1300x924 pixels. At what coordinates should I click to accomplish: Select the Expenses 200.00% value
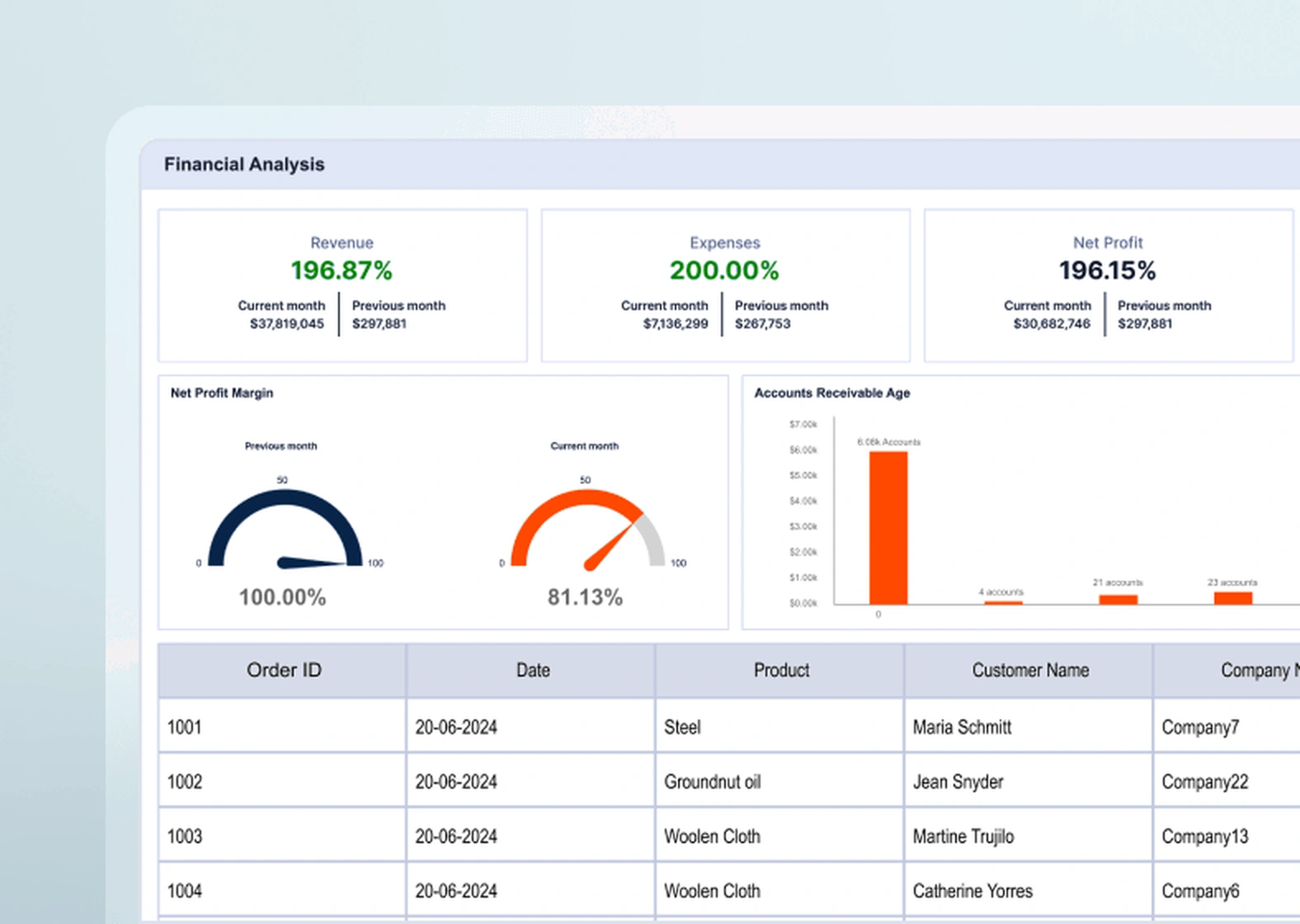(x=724, y=271)
